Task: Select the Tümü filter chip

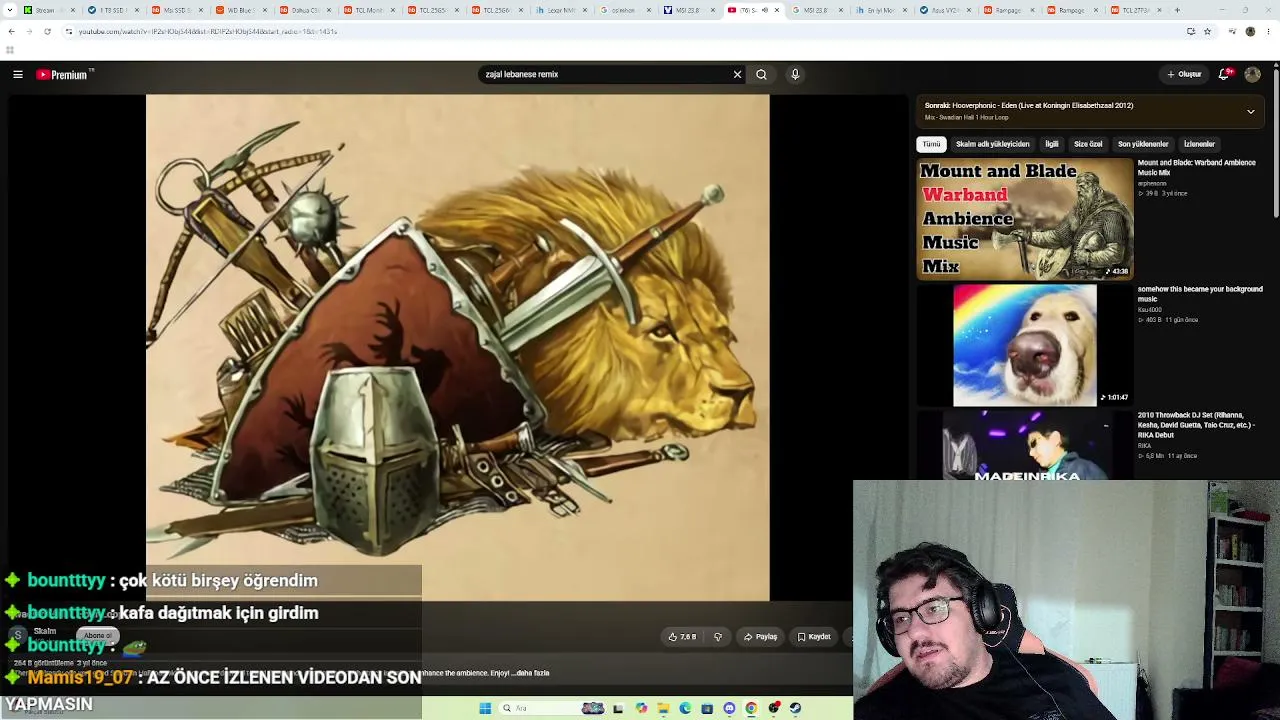Action: click(931, 144)
